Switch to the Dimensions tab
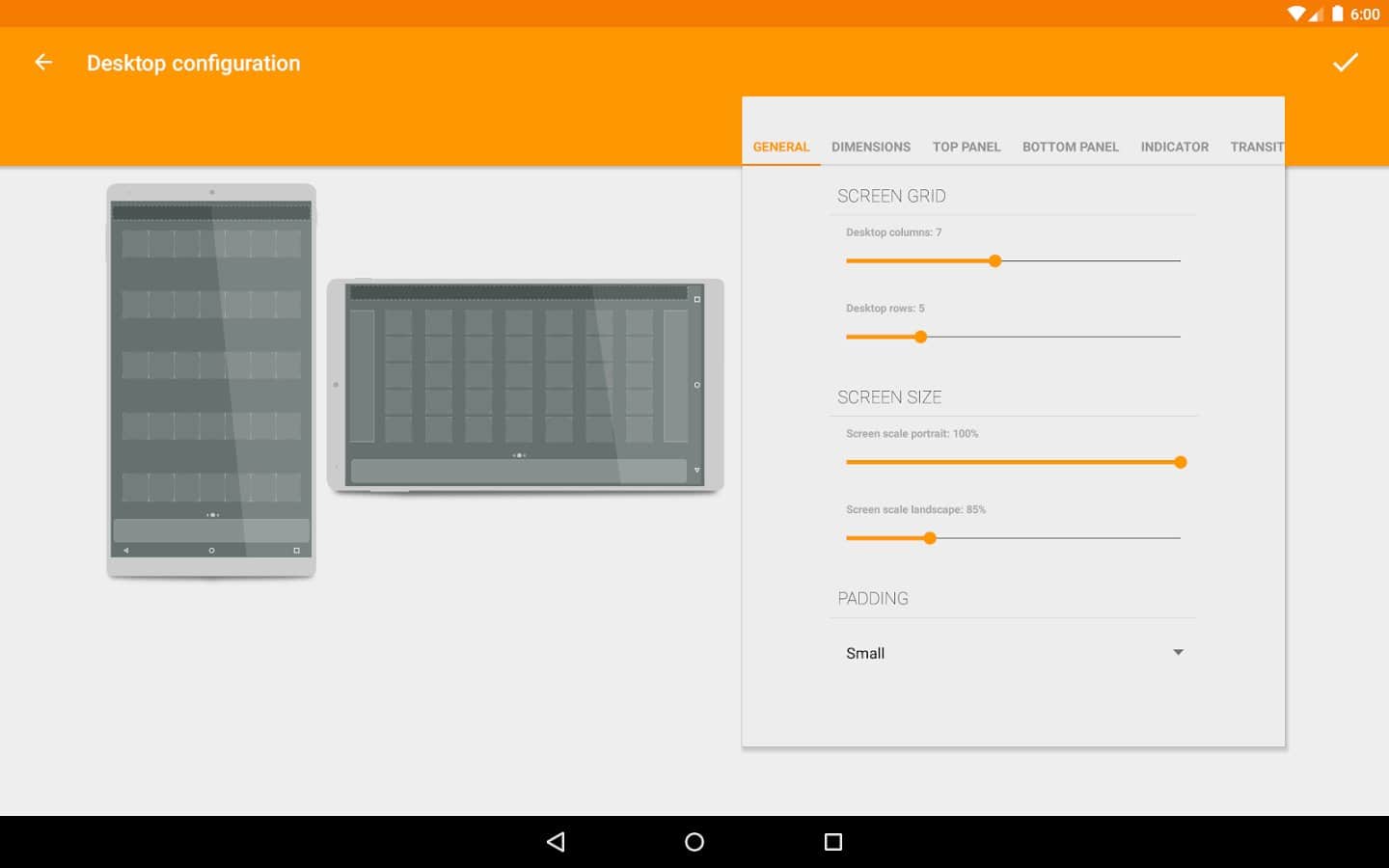1389x868 pixels. 870,147
